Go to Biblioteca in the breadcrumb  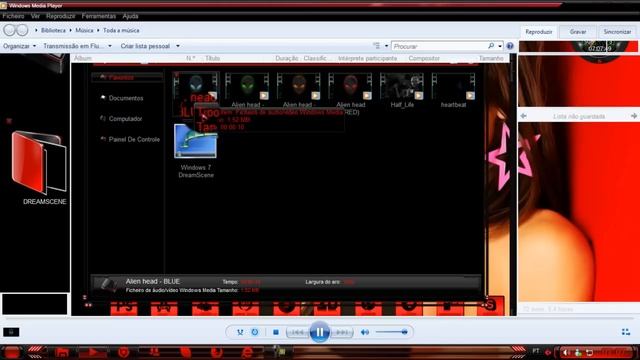click(x=53, y=30)
